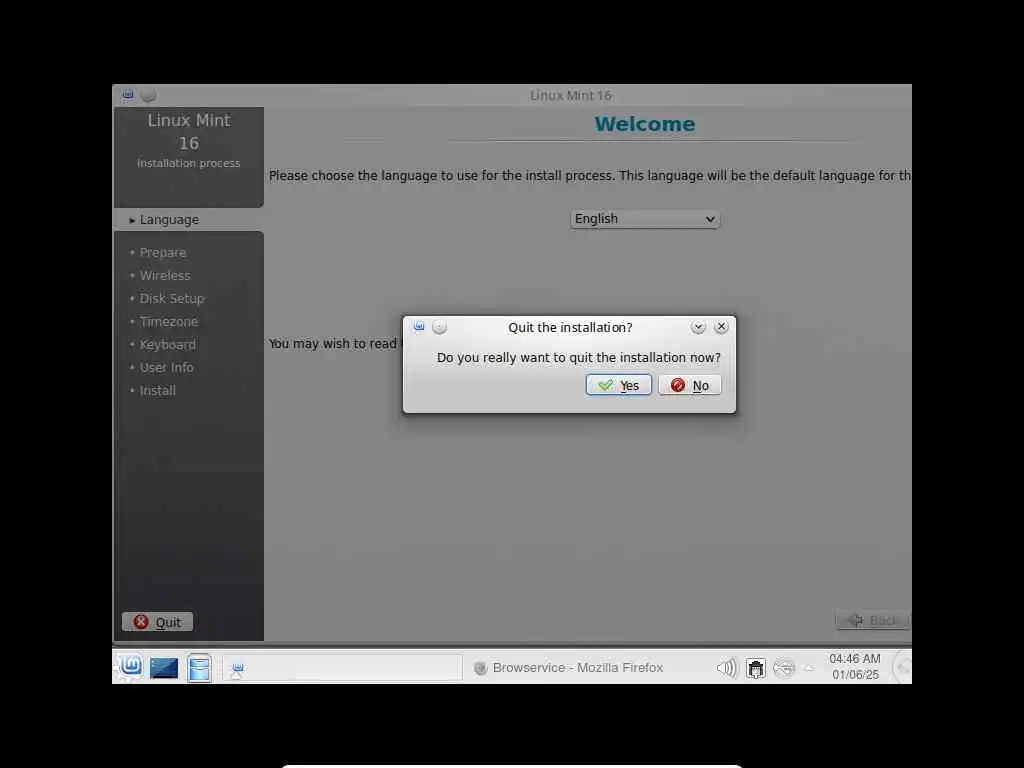Select the Prepare step in the sidebar
This screenshot has width=1024, height=768.
(x=163, y=253)
